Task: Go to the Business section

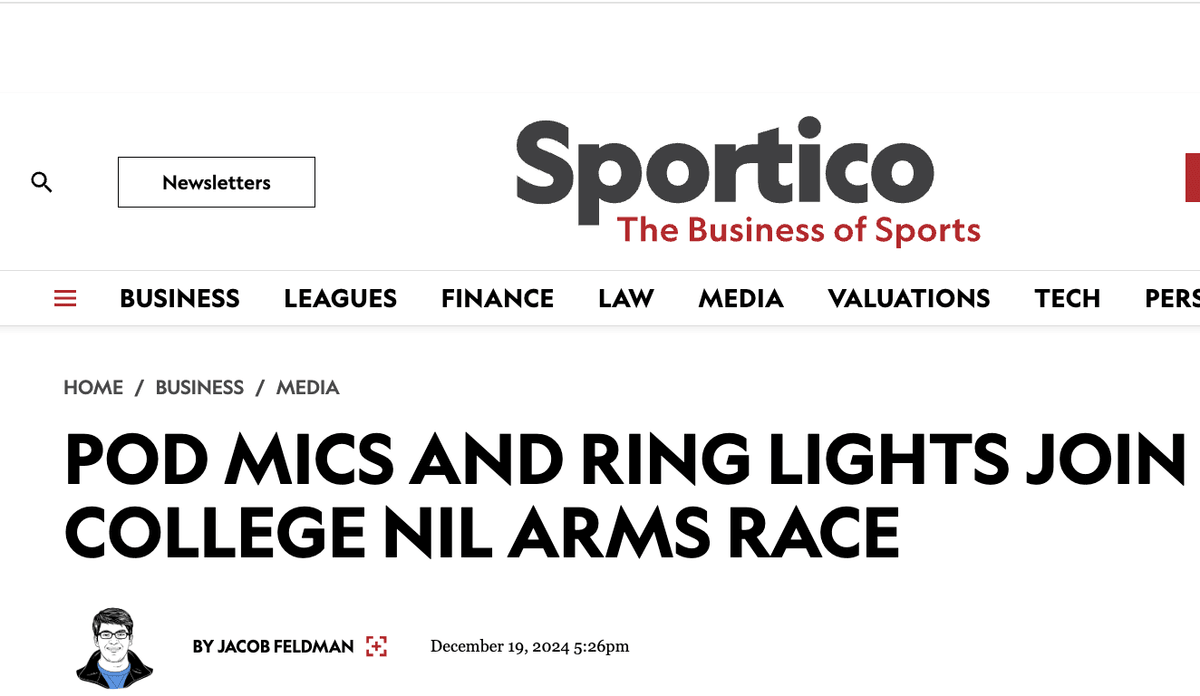Action: pos(180,298)
